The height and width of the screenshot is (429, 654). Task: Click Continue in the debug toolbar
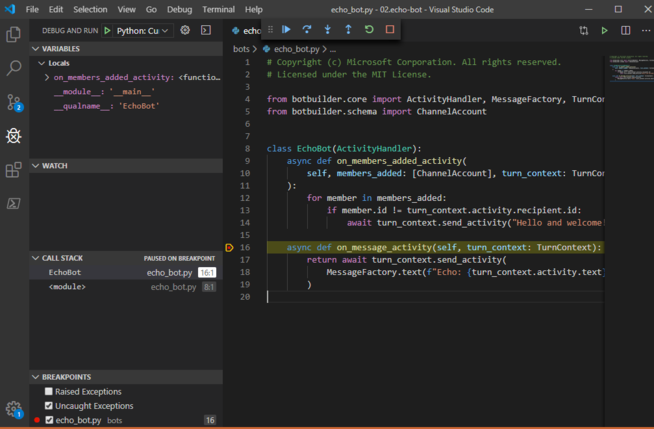coord(286,30)
